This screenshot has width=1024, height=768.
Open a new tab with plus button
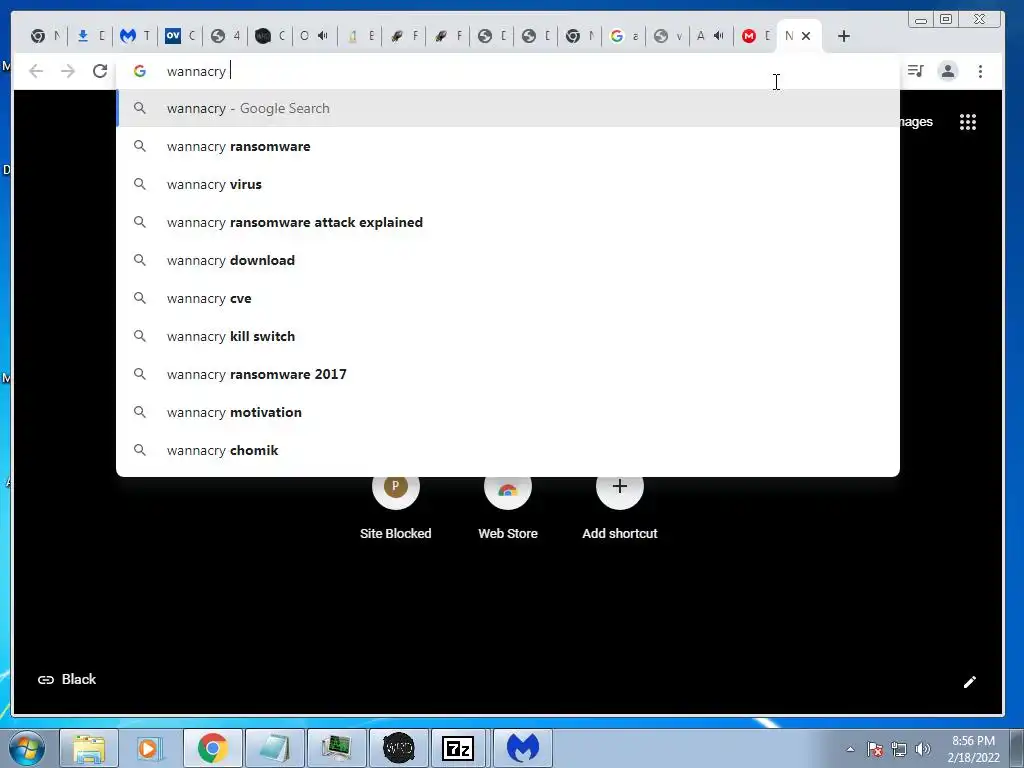coord(844,36)
